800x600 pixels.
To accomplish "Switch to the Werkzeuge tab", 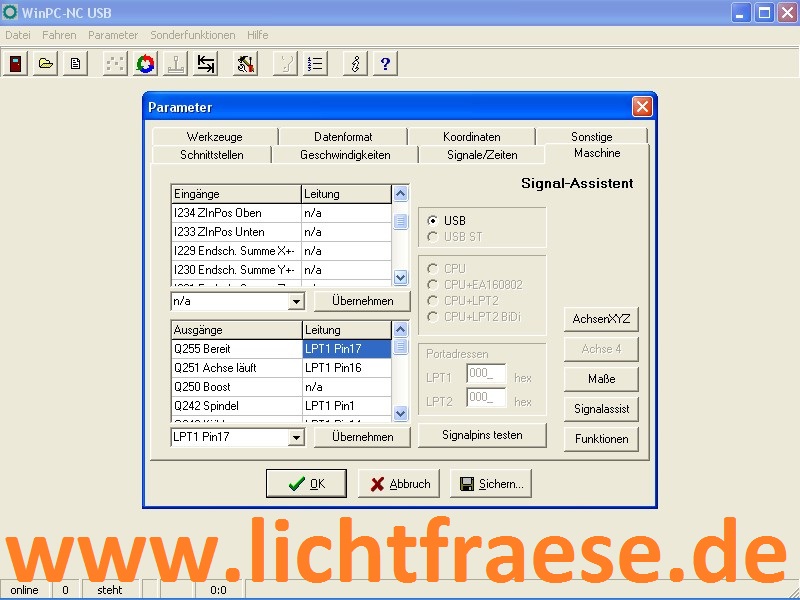I will [x=215, y=137].
